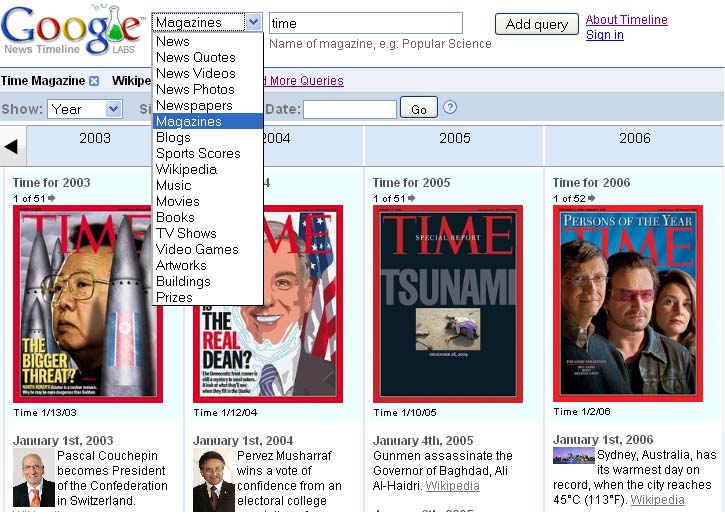Open the date help question mark
This screenshot has height=514, width=725.
(x=450, y=107)
